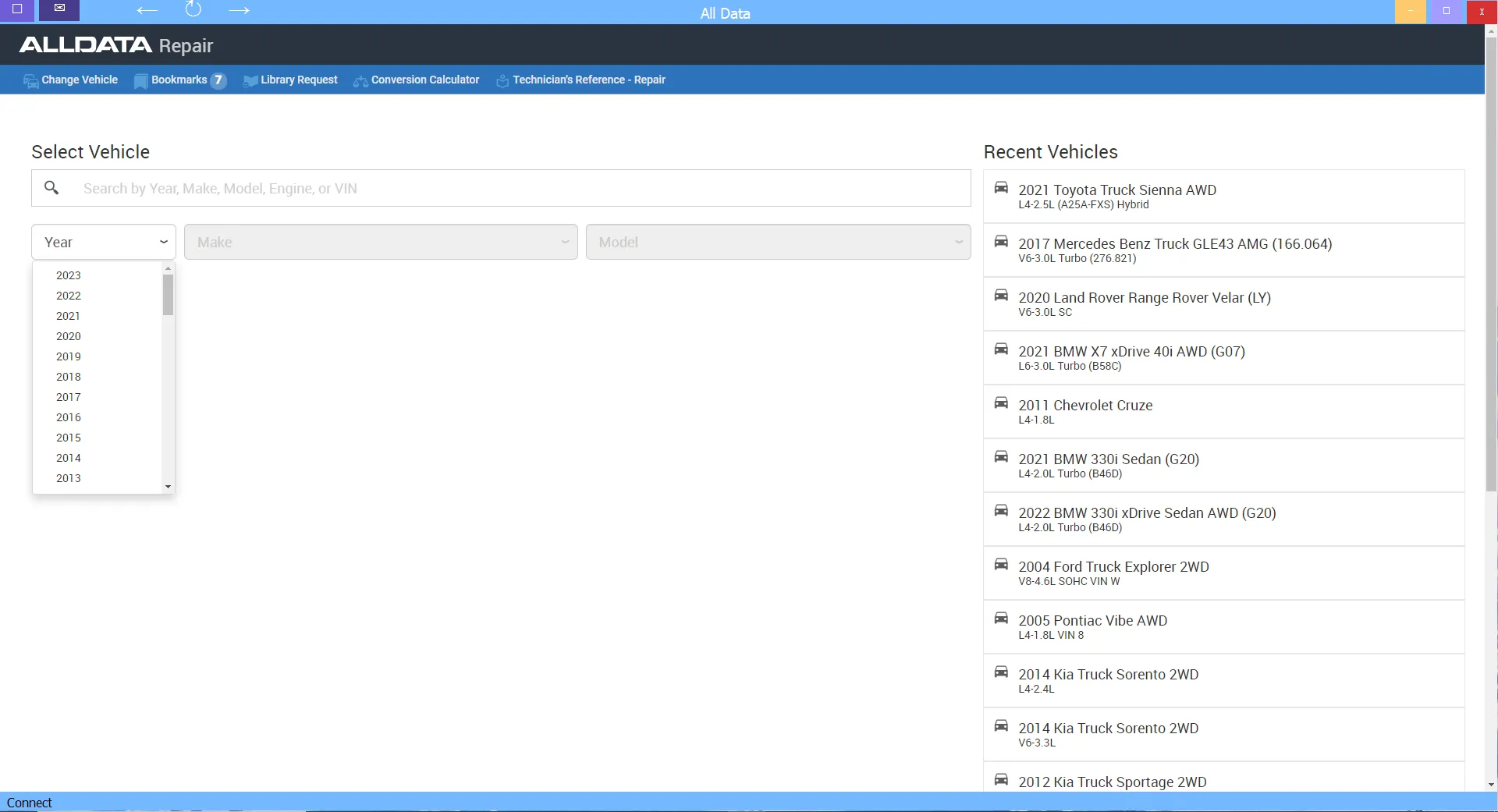Click car icon beside Mercedes GLE43
The width and height of the screenshot is (1498, 812).
click(1001, 241)
